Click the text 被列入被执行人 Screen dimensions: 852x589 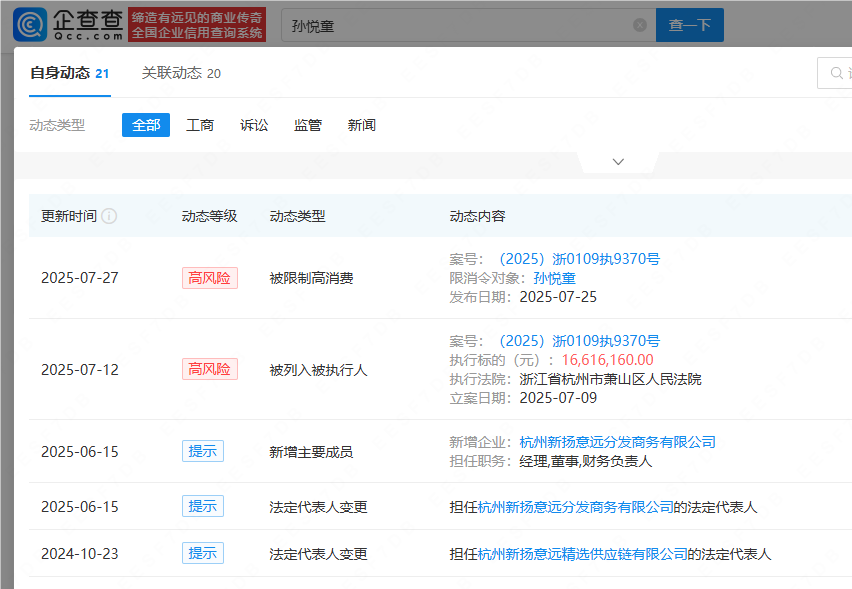tap(318, 370)
